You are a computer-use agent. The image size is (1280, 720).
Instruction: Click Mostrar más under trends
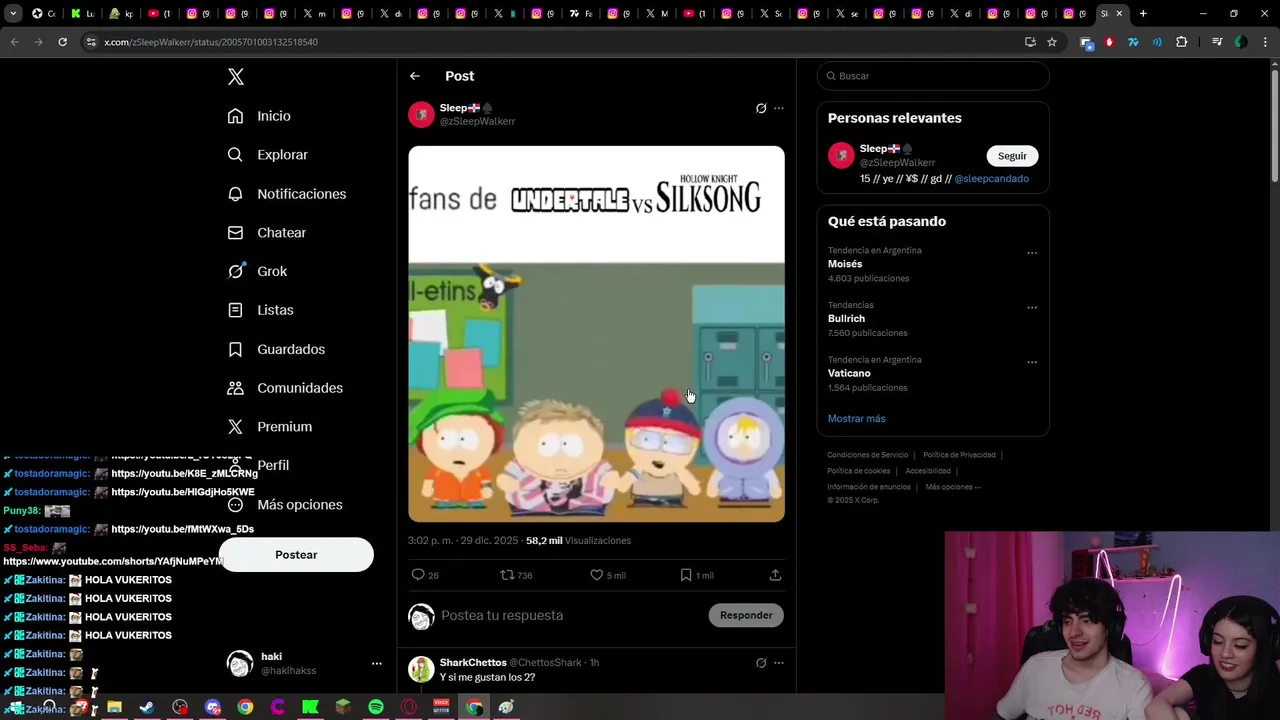click(x=856, y=419)
